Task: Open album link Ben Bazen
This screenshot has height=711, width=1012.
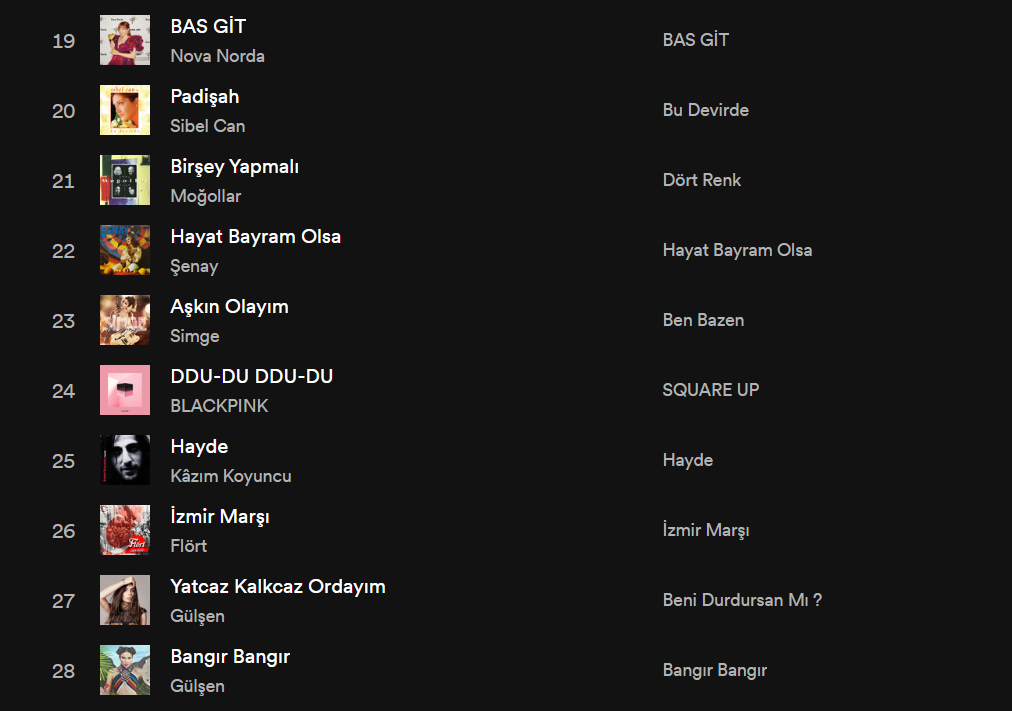Action: click(x=703, y=320)
